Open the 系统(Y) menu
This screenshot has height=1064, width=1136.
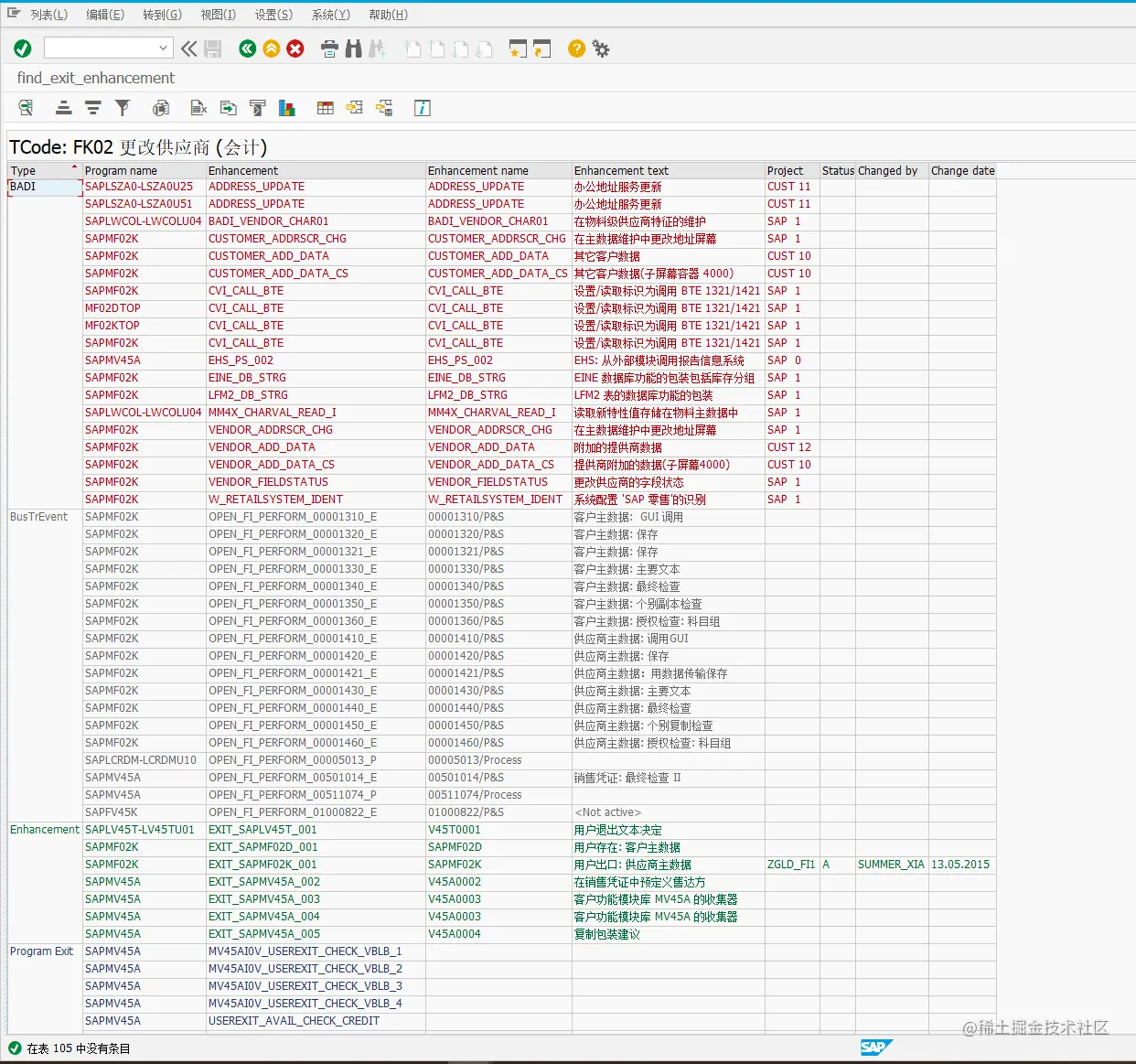coord(331,15)
